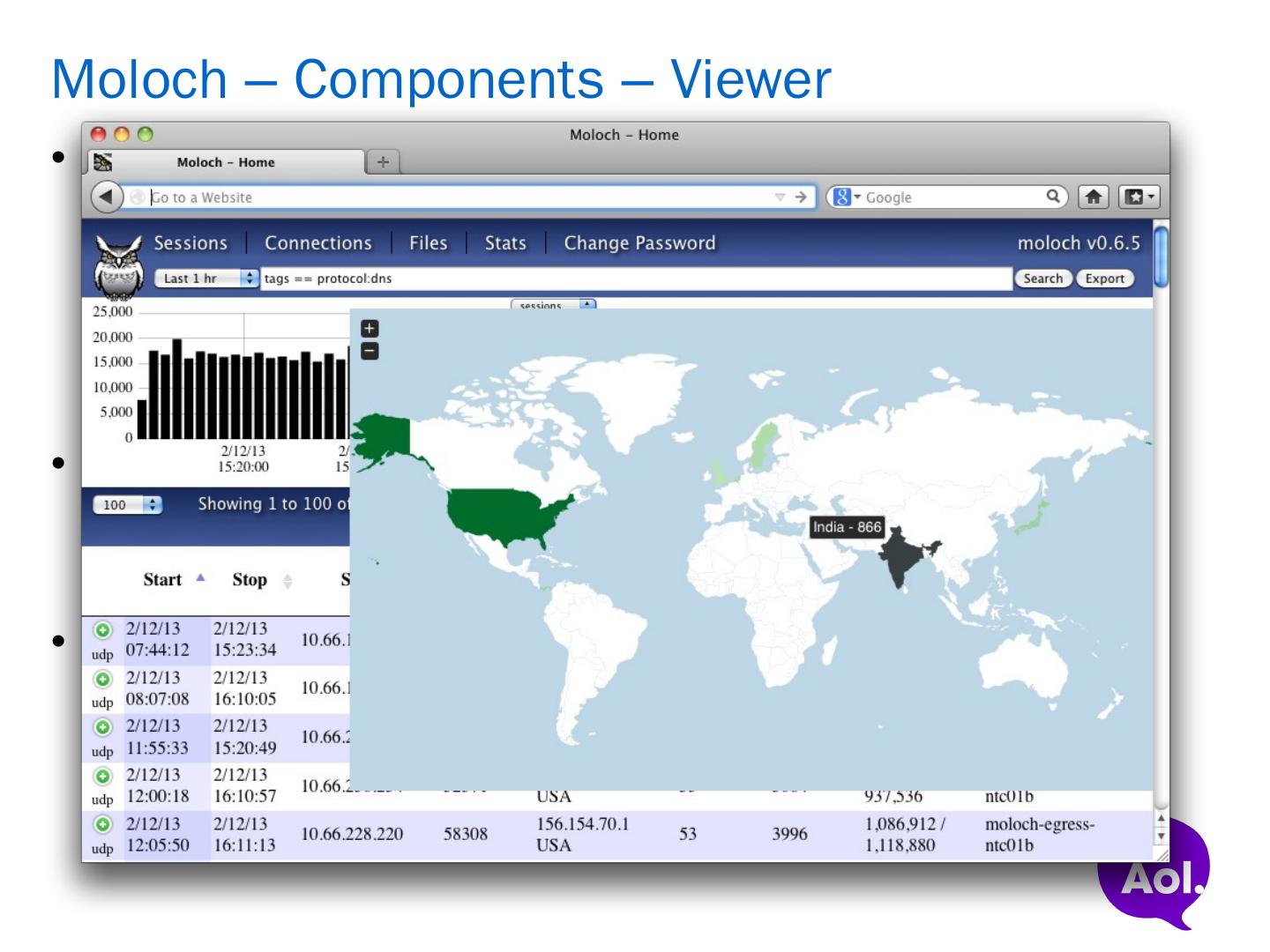Click the Search button

(x=1042, y=279)
